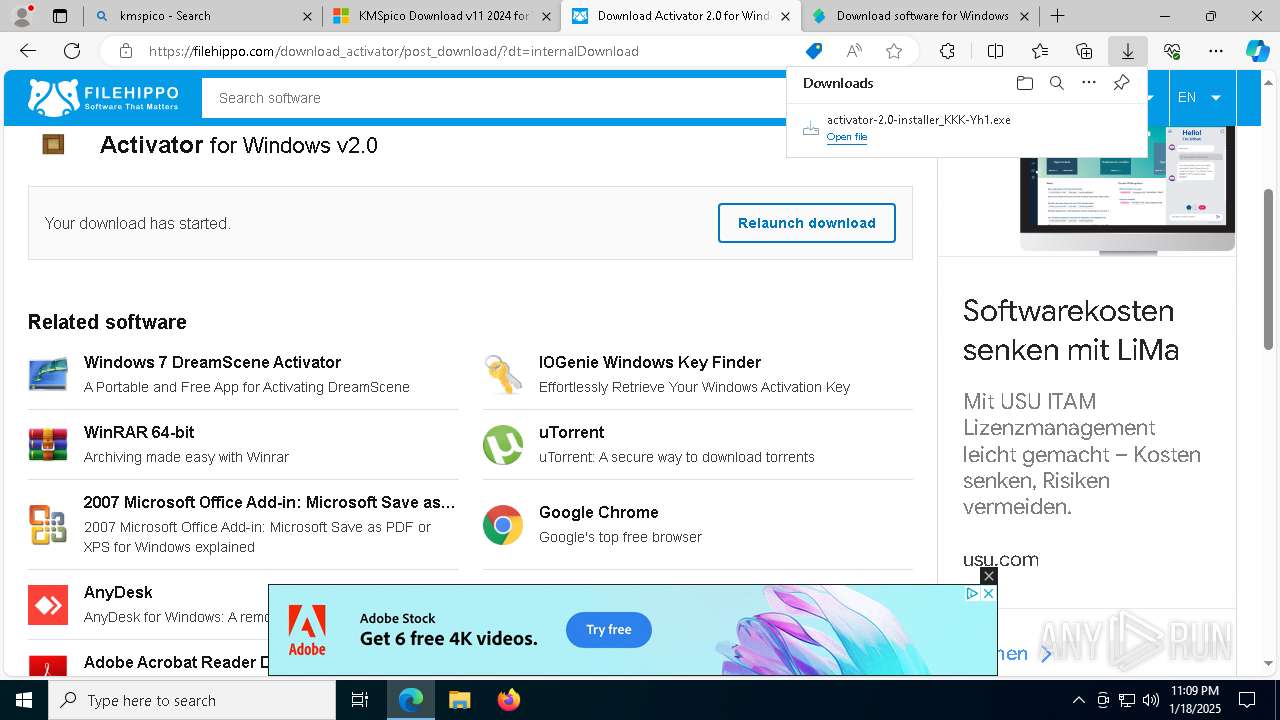The image size is (1280, 720).
Task: Open AnyDesk software page
Action: tap(118, 592)
